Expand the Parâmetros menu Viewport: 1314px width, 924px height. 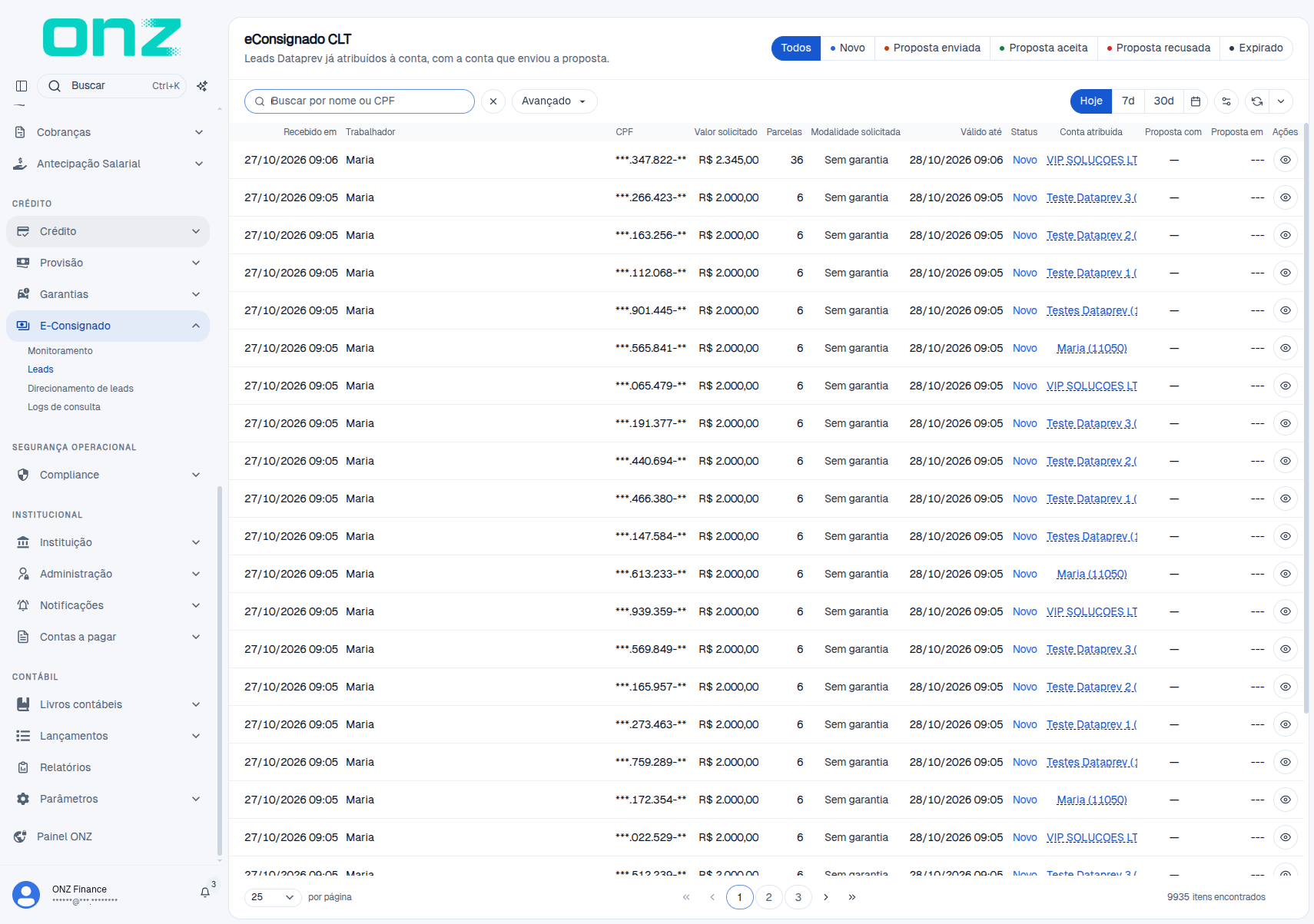[x=108, y=799]
